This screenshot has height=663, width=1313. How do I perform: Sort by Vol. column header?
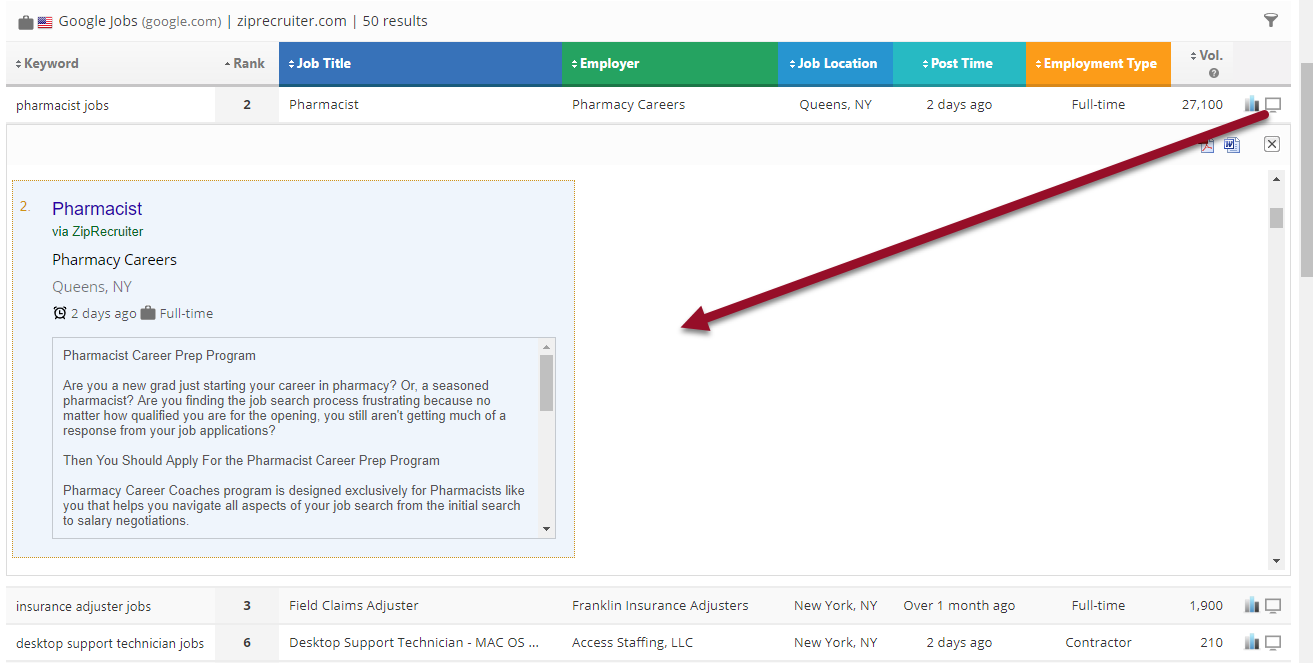coord(1207,55)
